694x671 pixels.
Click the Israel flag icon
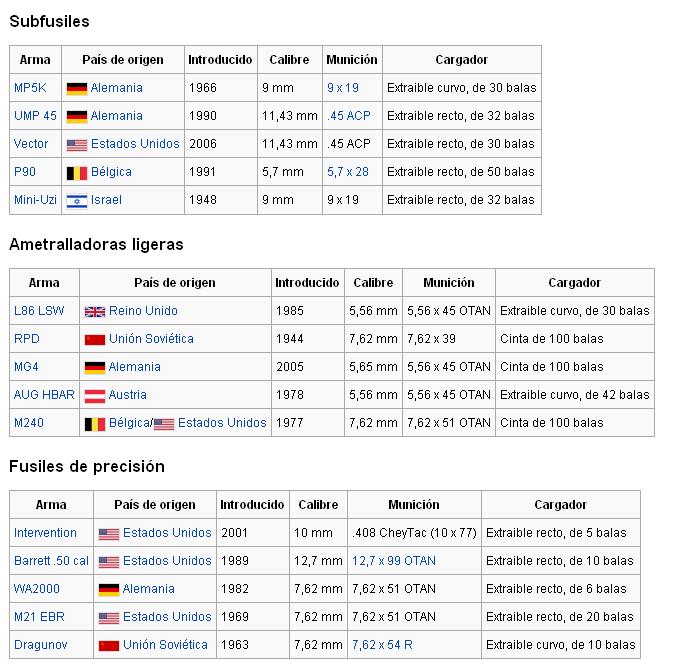click(x=77, y=200)
